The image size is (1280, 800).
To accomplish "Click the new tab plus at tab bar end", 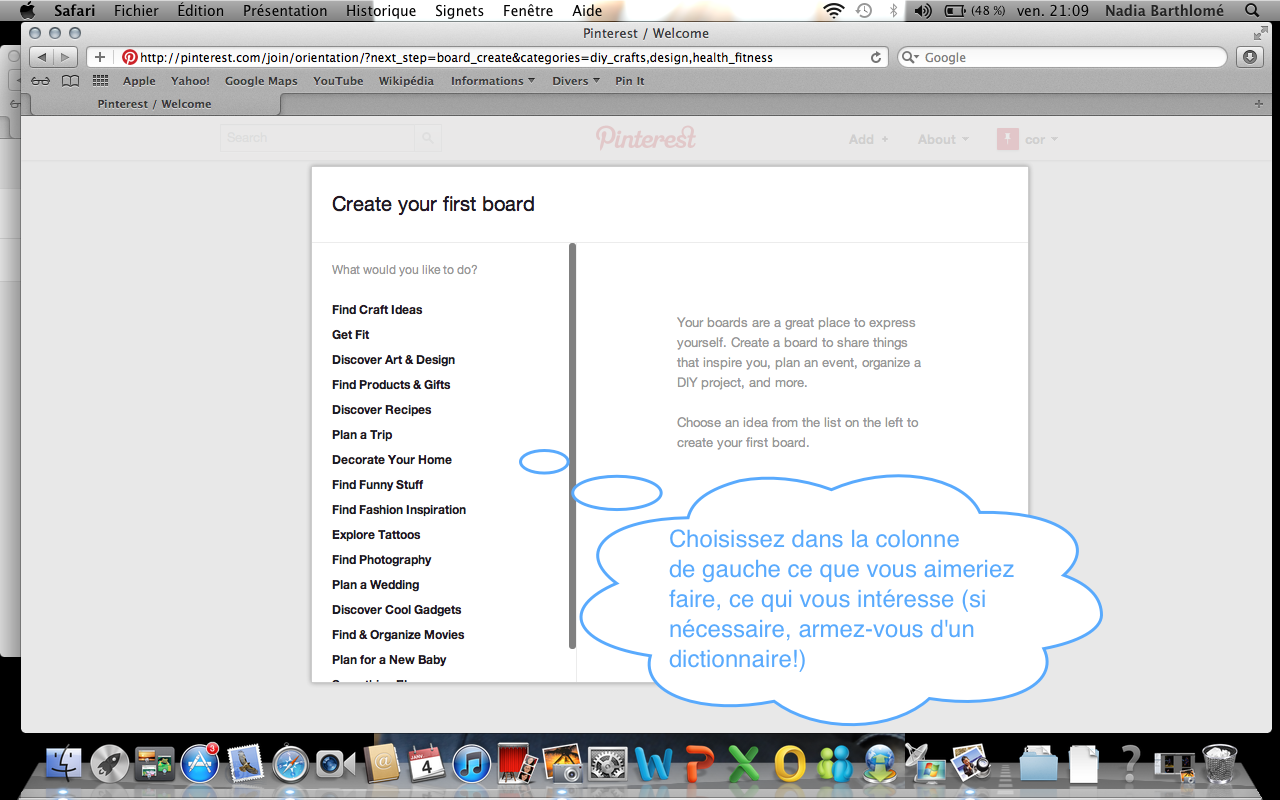I will 1258,104.
